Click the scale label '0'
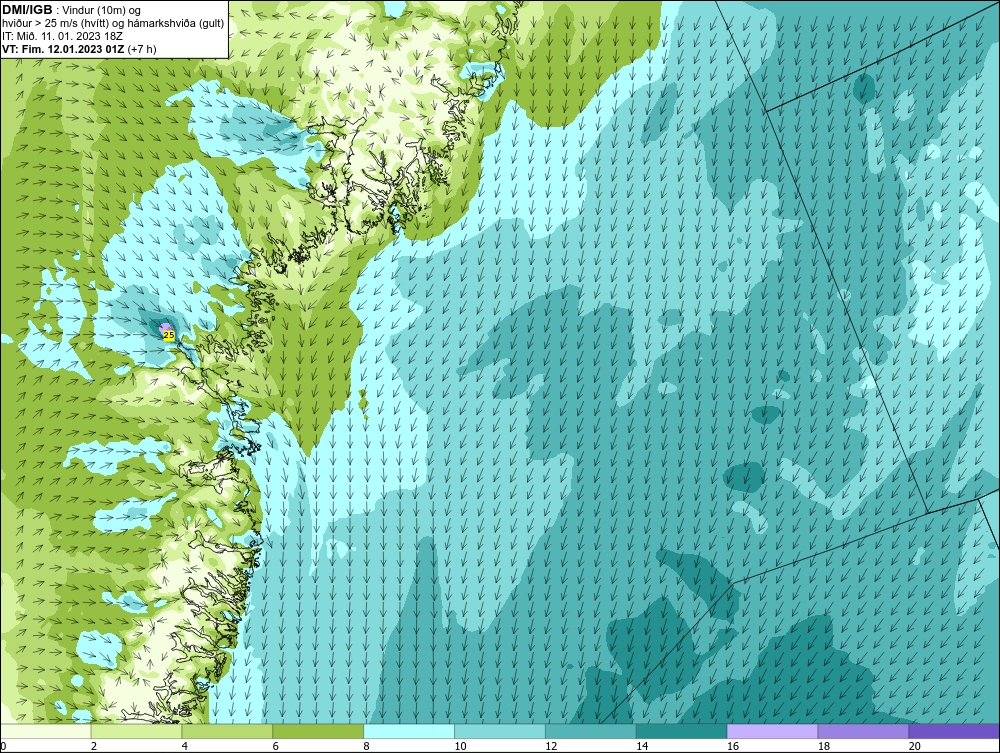This screenshot has width=1000, height=753. tap(3, 746)
